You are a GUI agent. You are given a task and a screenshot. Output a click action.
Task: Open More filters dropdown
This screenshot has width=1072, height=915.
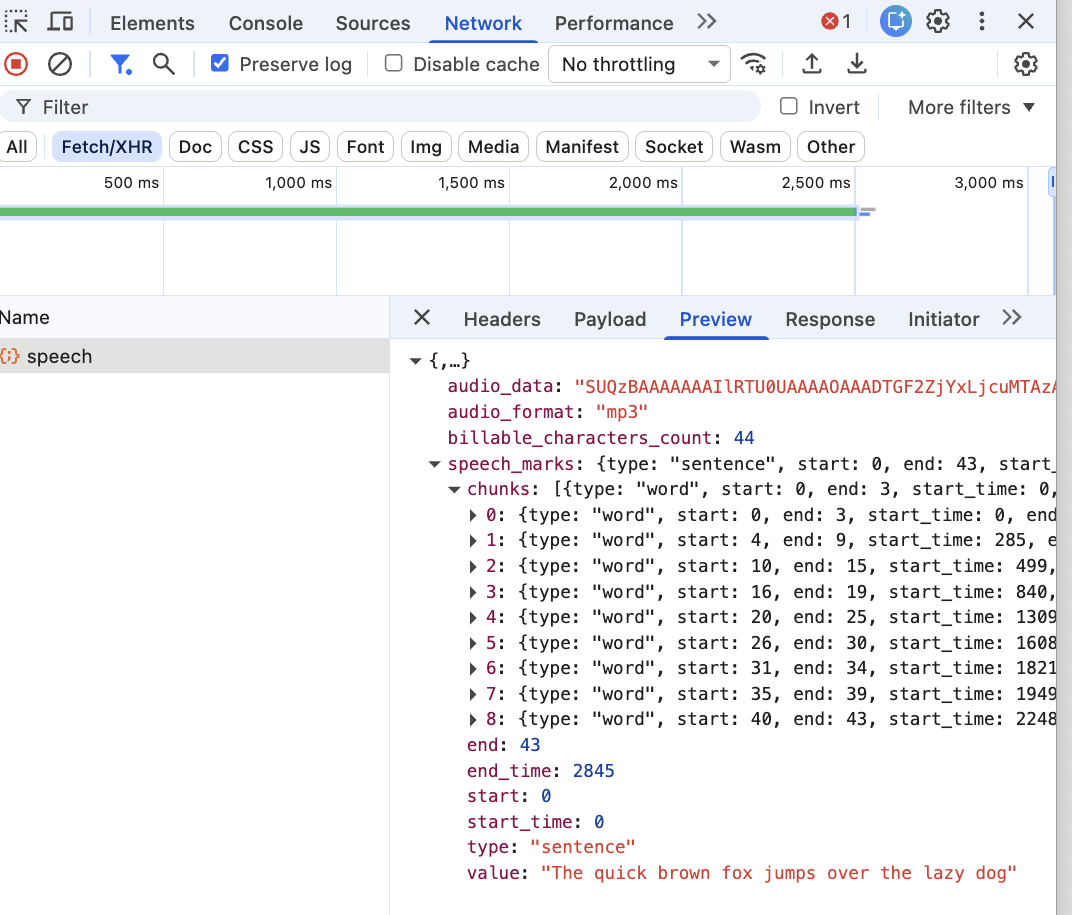(x=971, y=107)
